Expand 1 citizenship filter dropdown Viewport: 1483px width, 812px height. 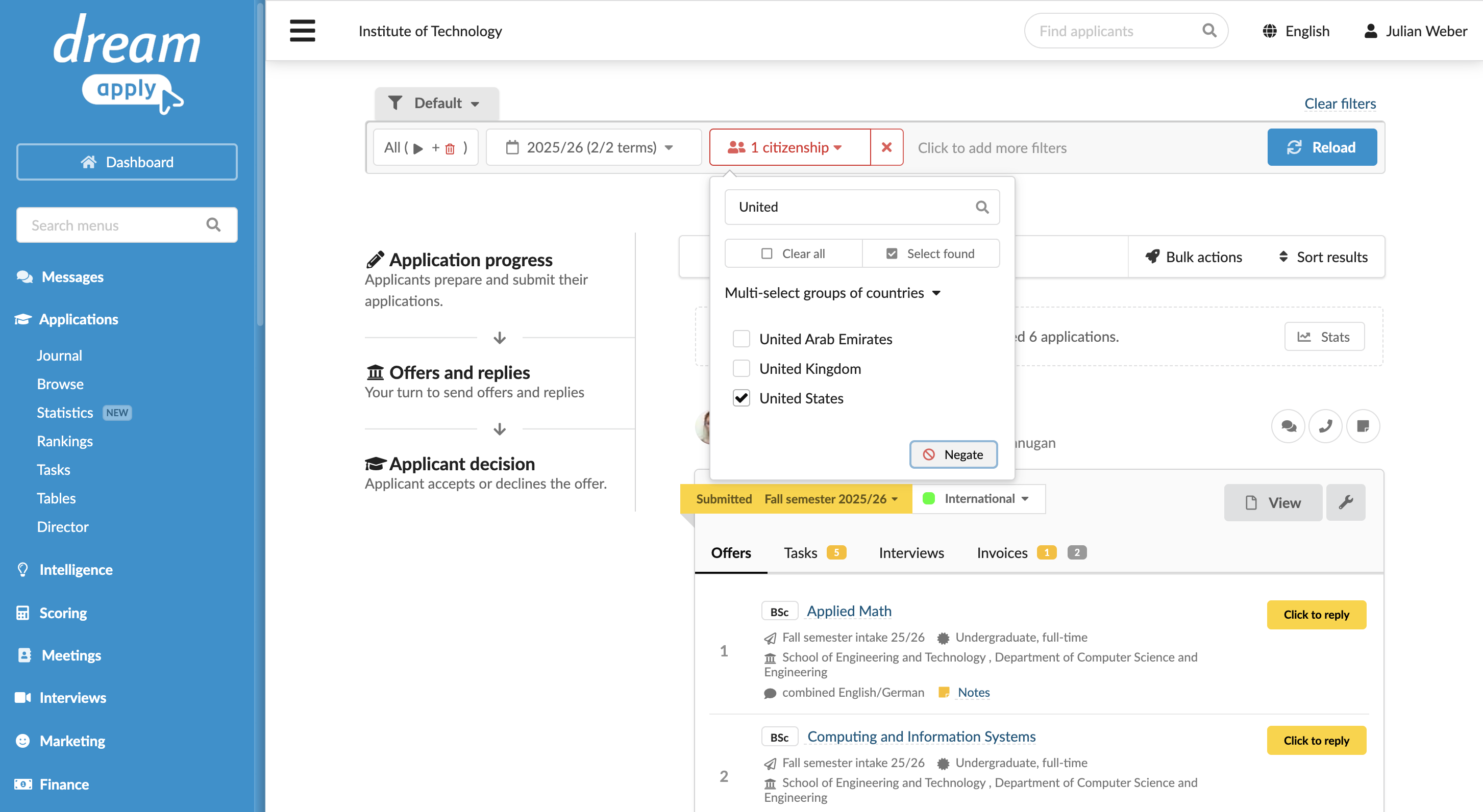789,147
